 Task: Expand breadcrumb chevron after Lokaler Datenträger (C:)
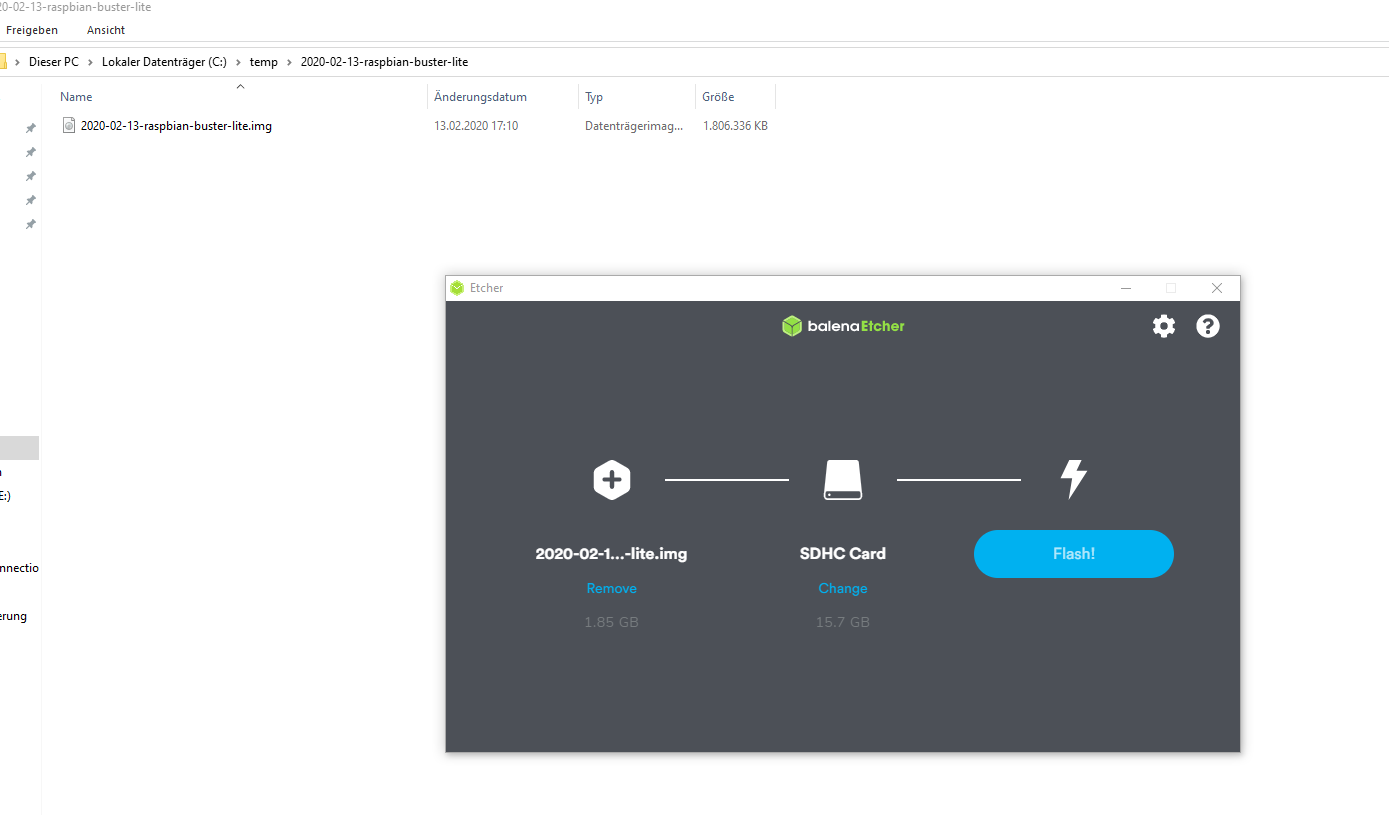[x=239, y=62]
